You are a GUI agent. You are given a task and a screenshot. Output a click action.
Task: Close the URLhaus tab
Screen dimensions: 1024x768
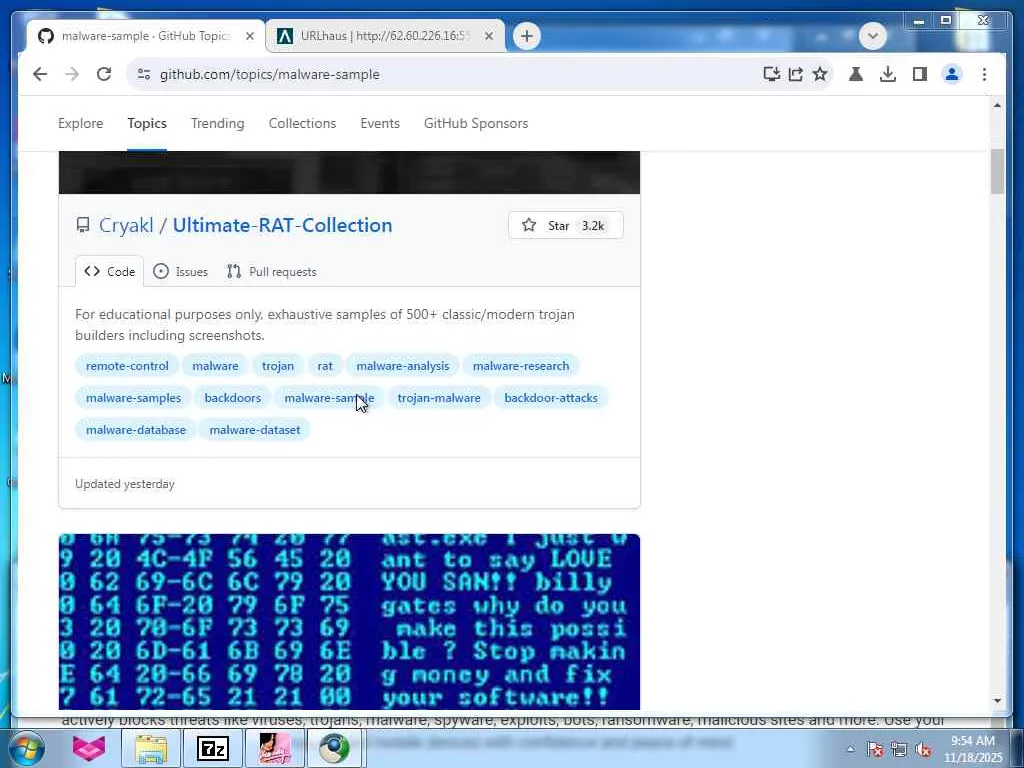tap(488, 36)
